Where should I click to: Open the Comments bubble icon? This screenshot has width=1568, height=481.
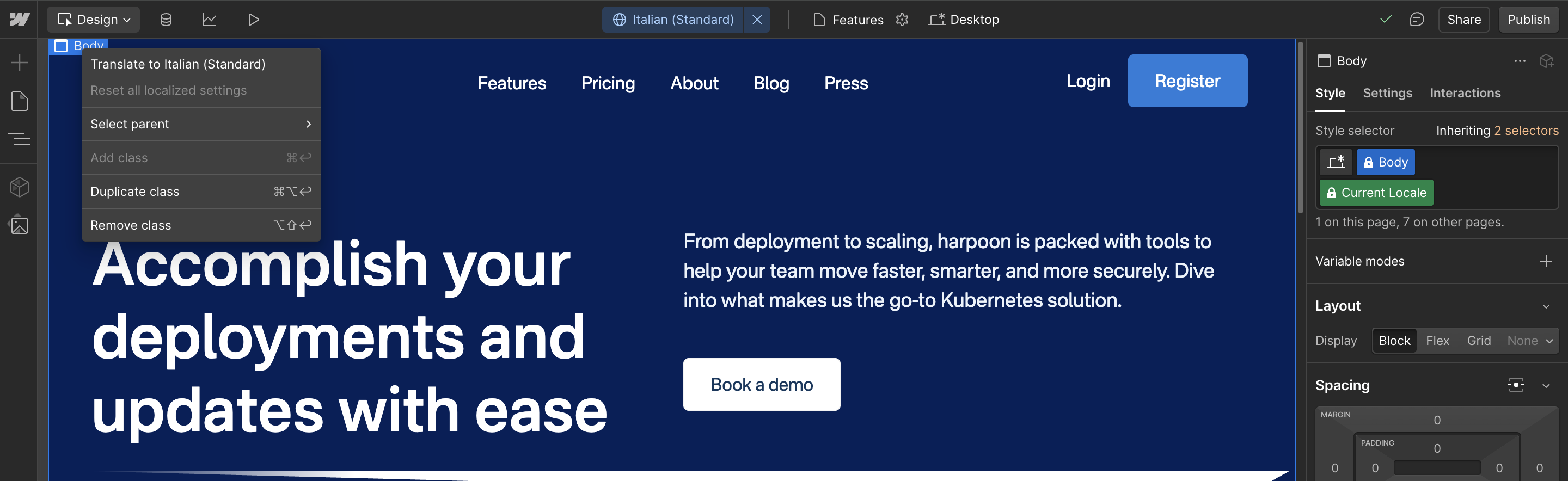click(x=1417, y=20)
